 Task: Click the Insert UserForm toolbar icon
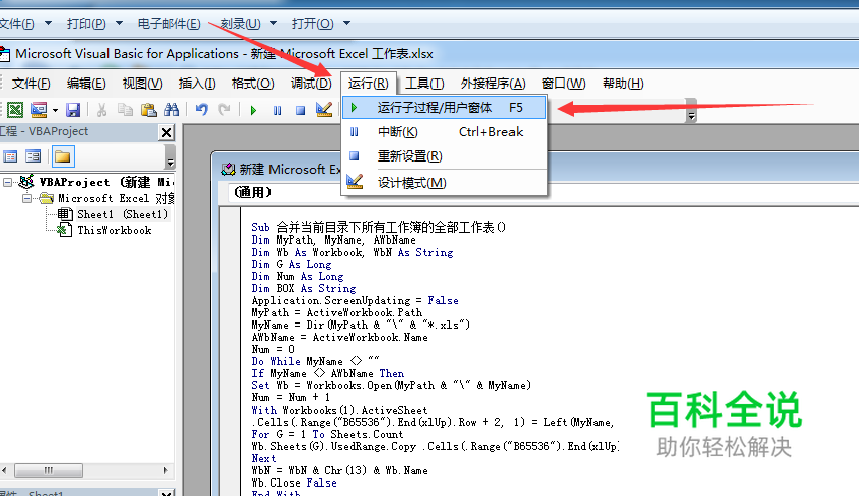pos(39,110)
